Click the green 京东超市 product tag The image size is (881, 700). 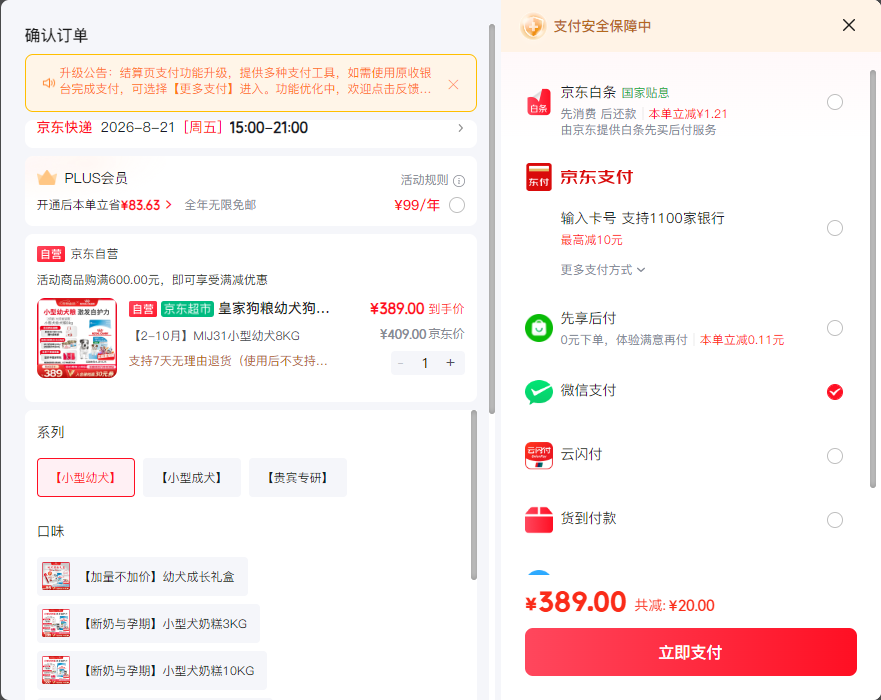[187, 309]
